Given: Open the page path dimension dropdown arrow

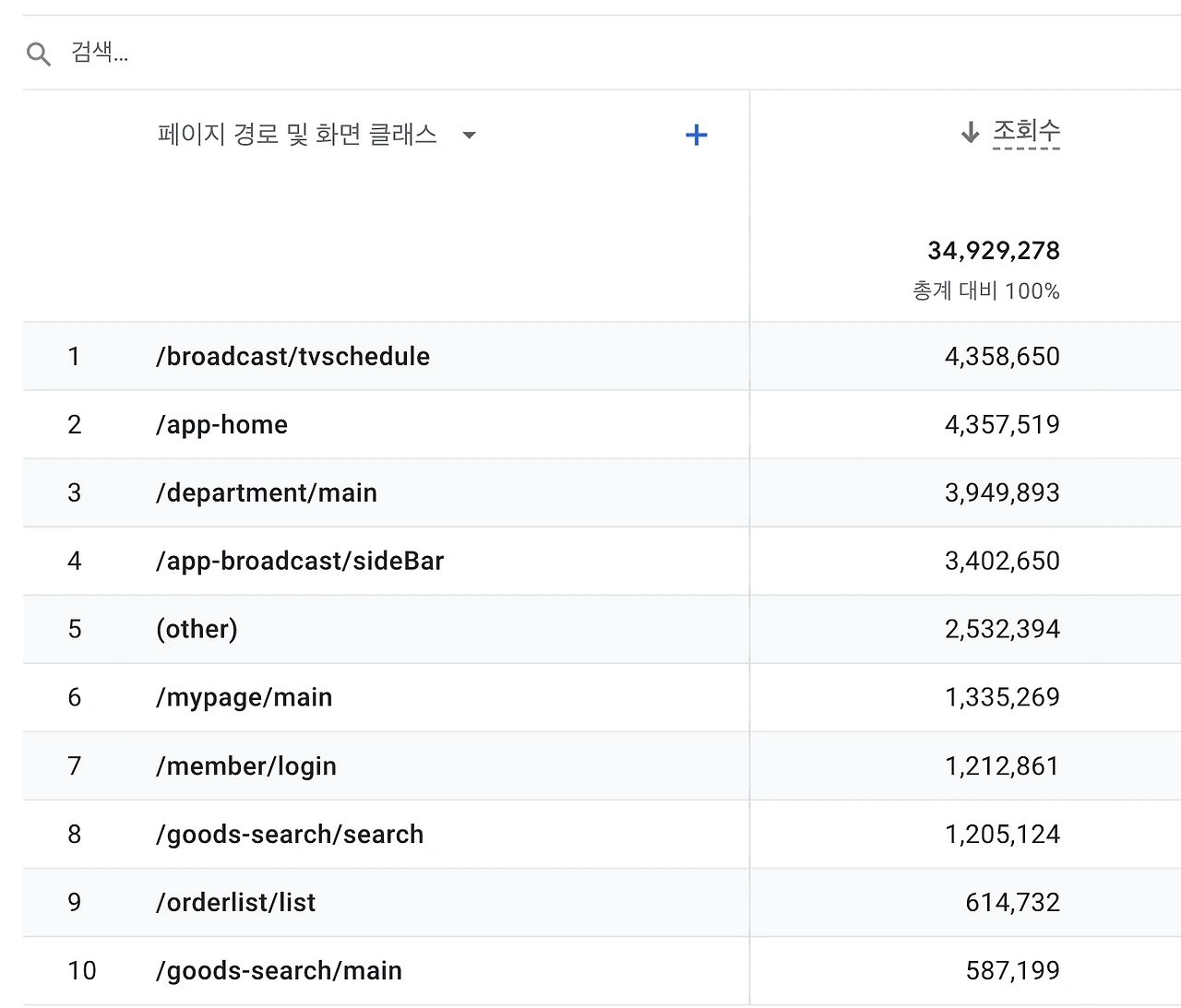Looking at the screenshot, I should [469, 136].
